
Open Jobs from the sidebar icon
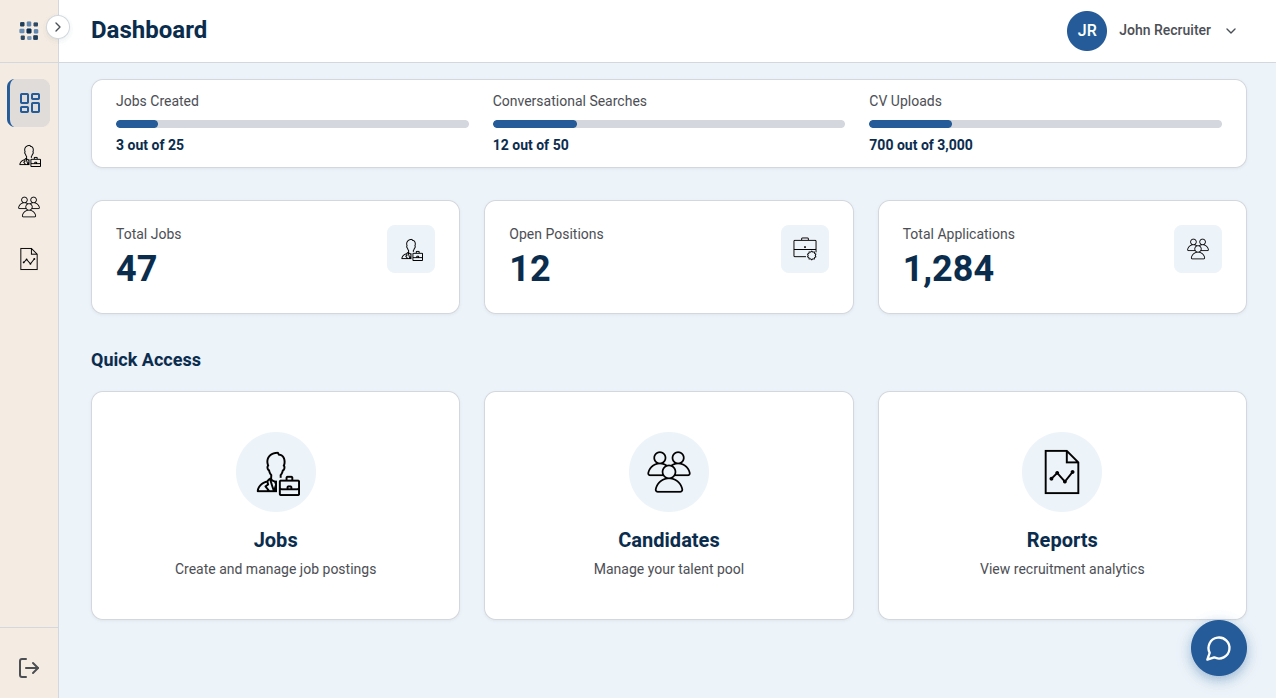coord(29,155)
